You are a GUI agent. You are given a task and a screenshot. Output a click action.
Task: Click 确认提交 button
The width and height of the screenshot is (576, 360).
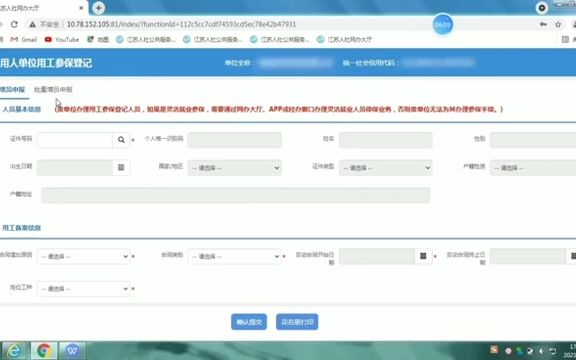tap(249, 322)
